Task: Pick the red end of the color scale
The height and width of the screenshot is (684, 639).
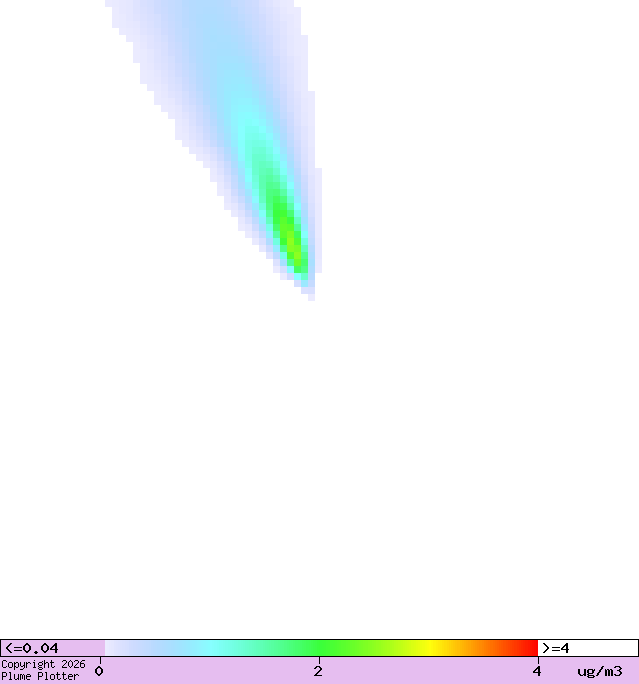Action: (530, 648)
